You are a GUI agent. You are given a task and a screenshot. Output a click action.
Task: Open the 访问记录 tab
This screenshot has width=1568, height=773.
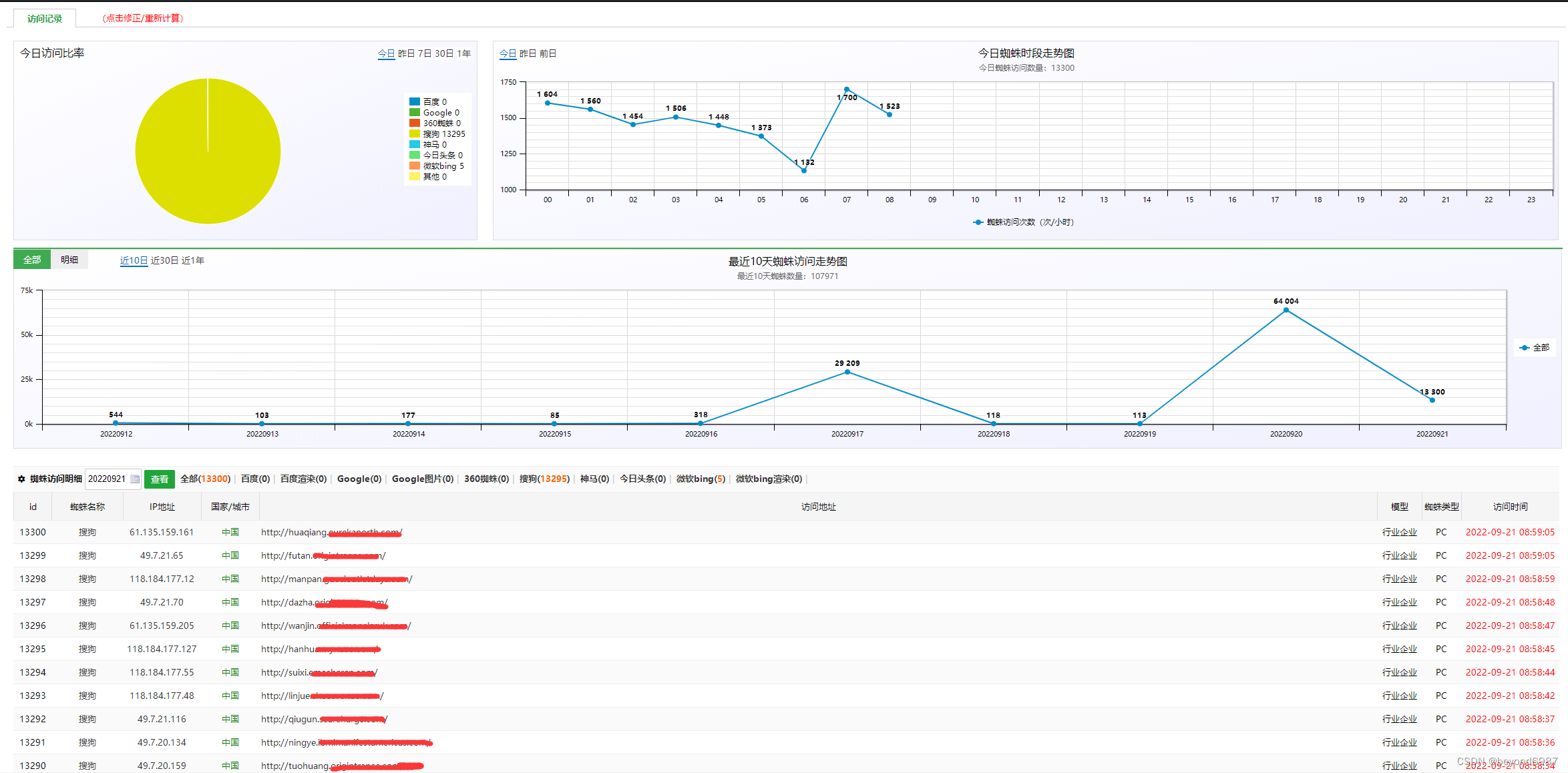pos(45,18)
